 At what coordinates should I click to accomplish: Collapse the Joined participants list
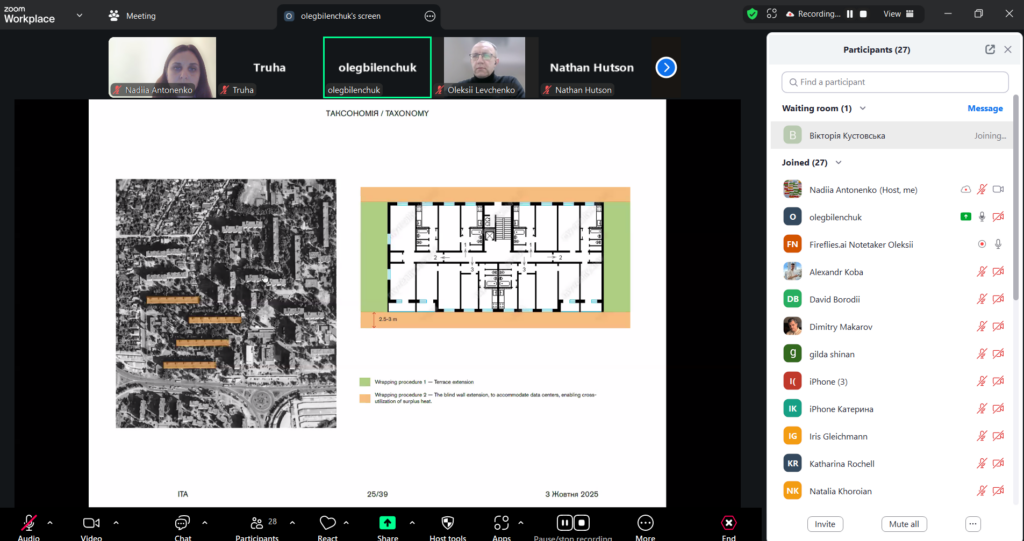(x=838, y=162)
